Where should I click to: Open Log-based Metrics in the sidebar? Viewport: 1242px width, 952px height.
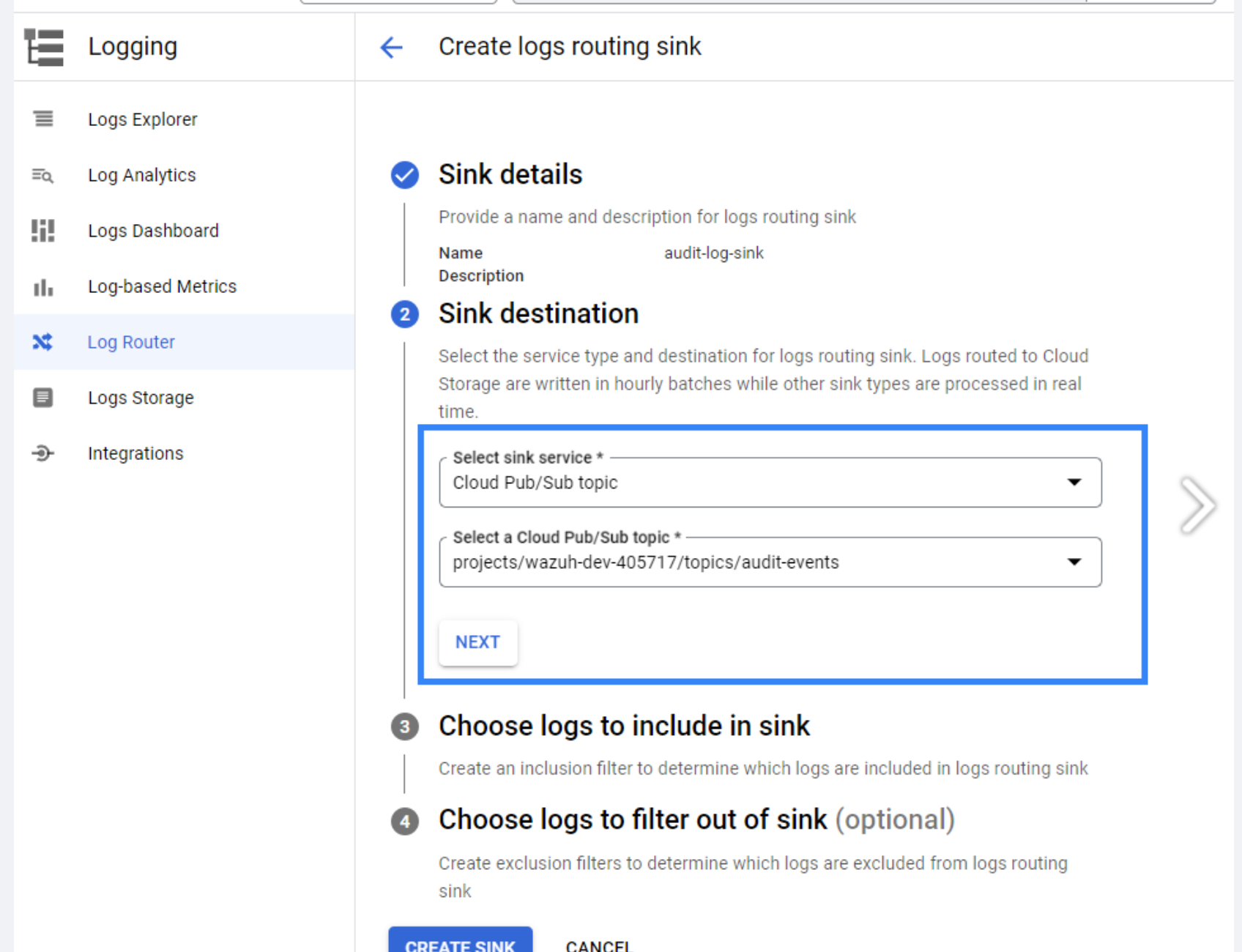(x=185, y=286)
